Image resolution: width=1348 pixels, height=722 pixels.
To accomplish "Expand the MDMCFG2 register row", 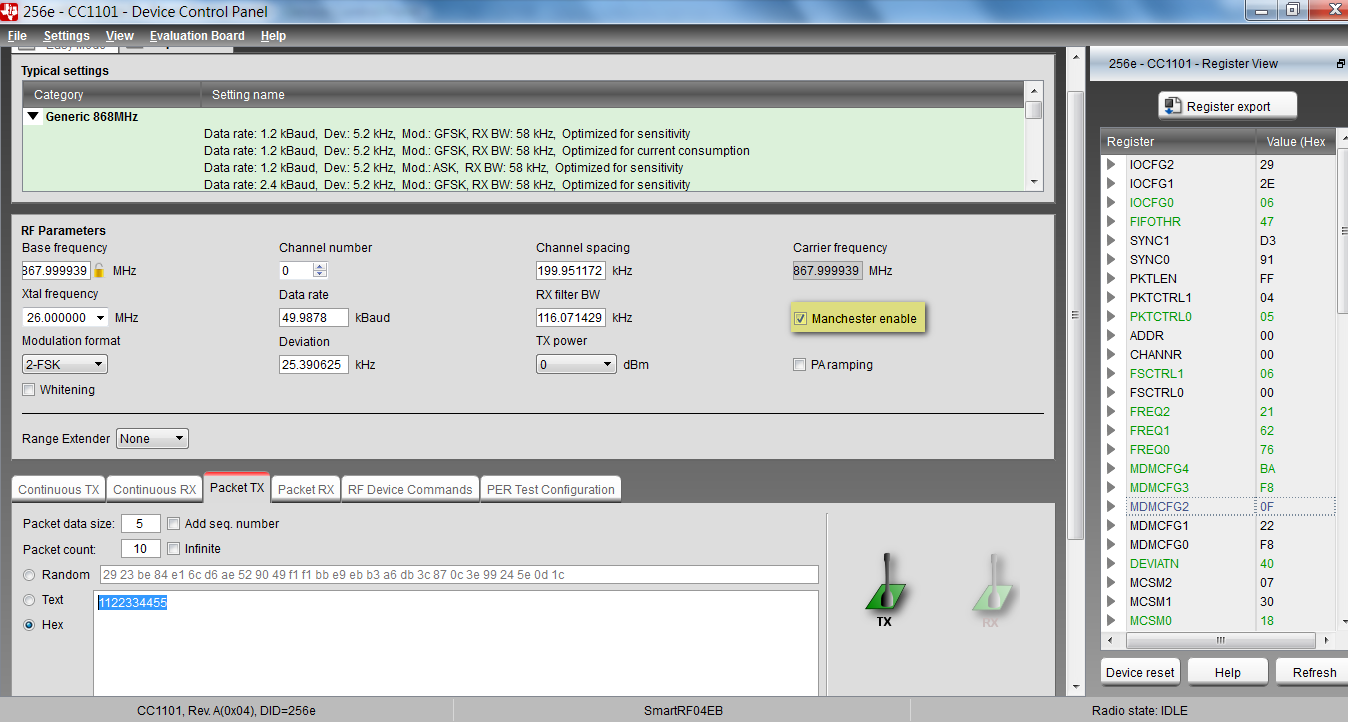I will coord(1111,507).
